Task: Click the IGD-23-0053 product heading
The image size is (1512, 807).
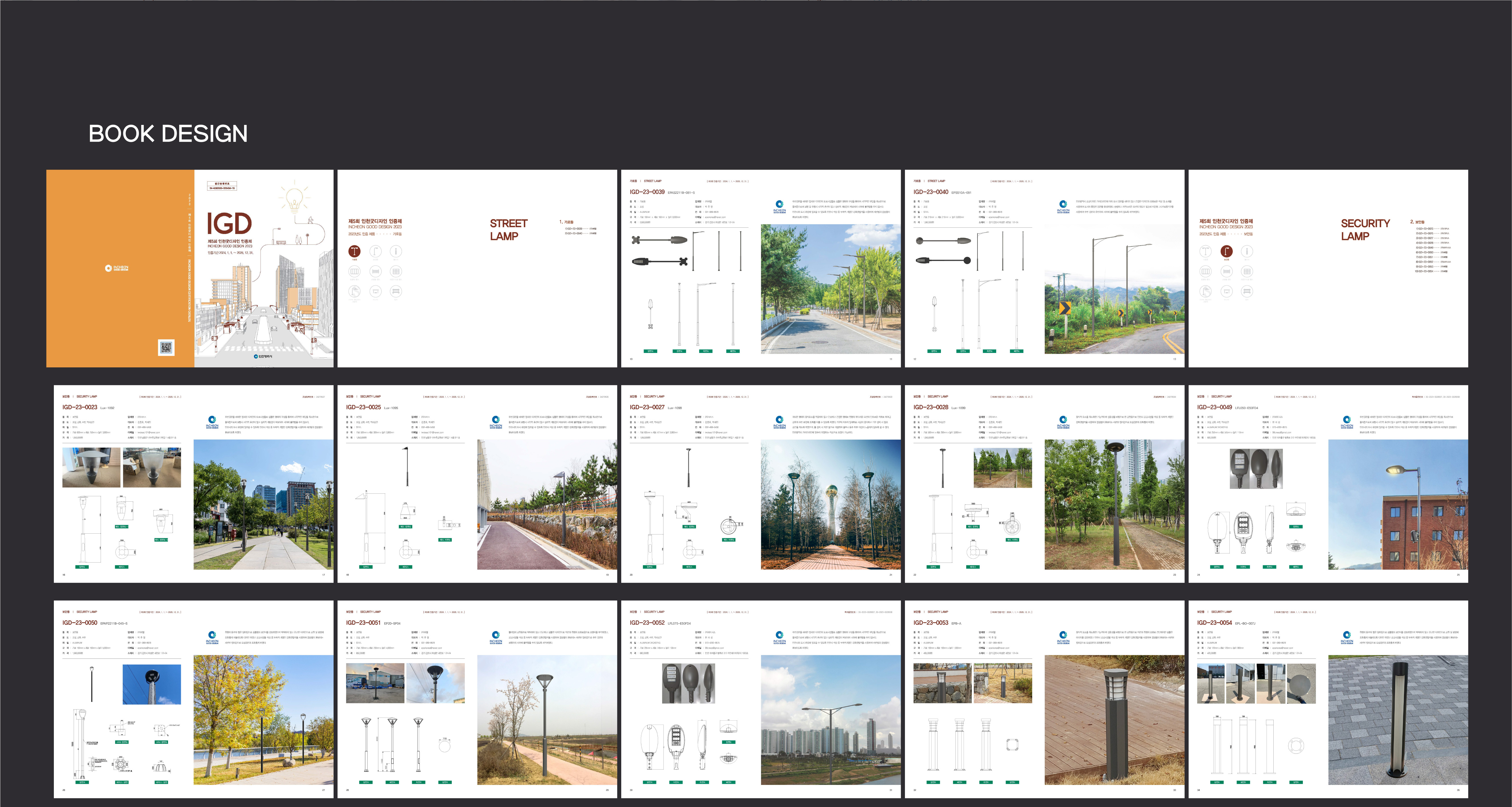Action: click(x=930, y=623)
